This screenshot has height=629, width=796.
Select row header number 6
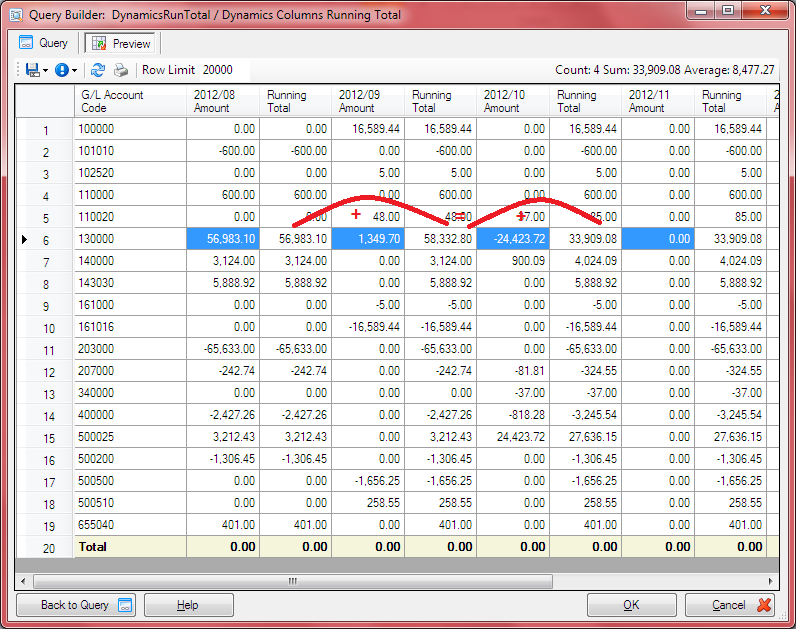coord(46,240)
